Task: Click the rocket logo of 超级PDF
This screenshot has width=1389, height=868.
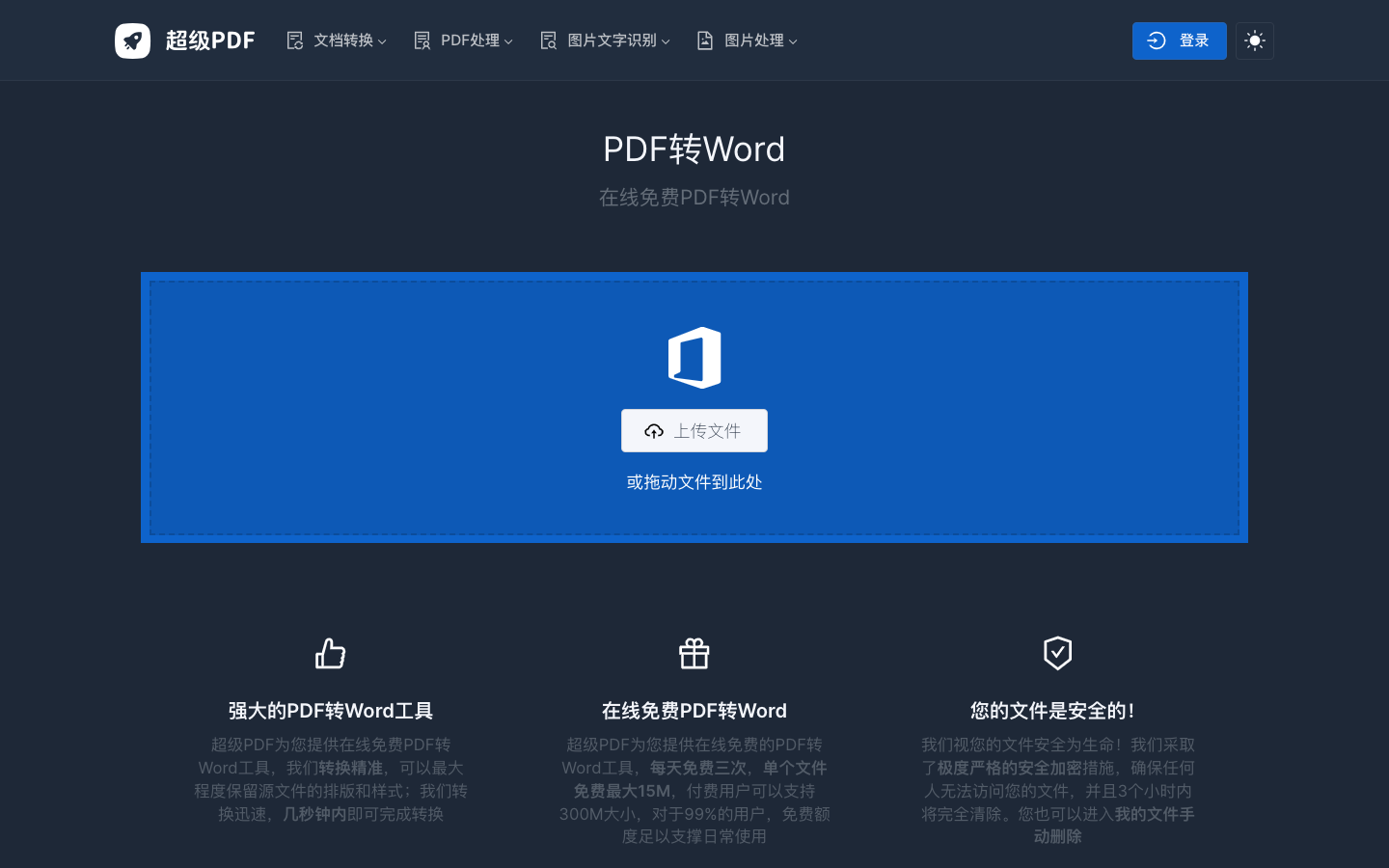Action: pos(132,41)
